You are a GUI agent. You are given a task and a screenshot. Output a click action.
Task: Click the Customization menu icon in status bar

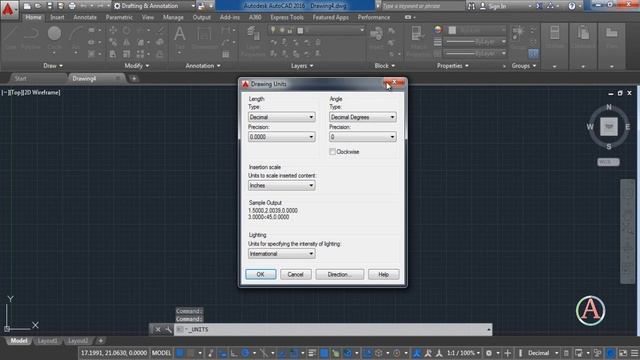[635, 353]
